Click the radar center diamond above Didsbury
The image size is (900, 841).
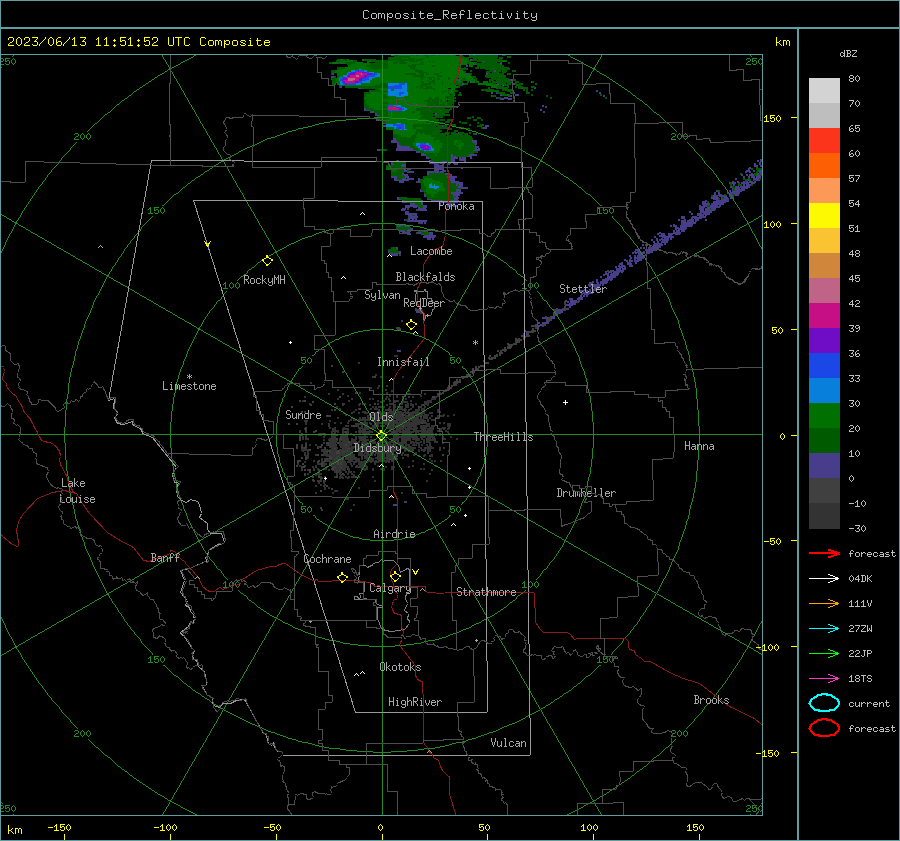tap(381, 436)
